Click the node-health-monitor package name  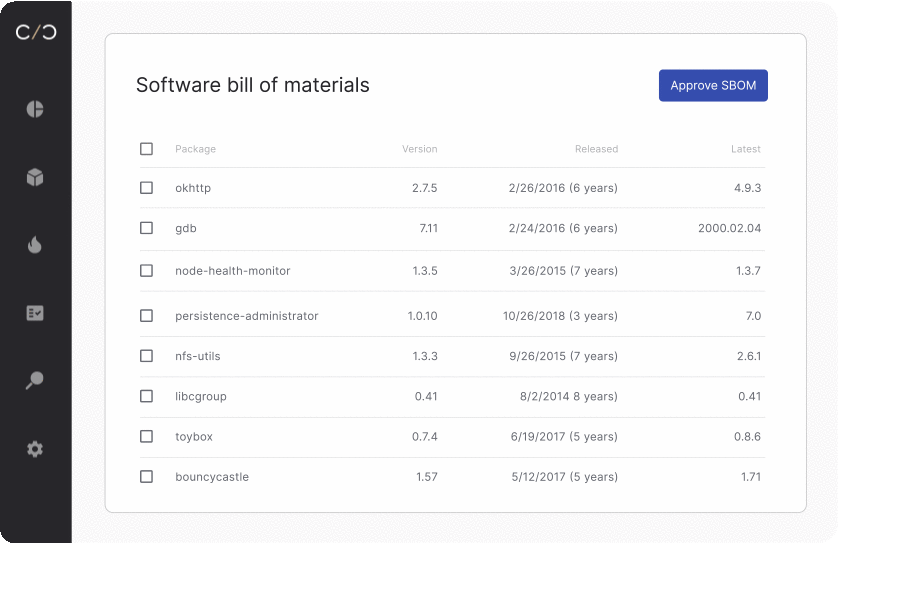click(x=232, y=271)
